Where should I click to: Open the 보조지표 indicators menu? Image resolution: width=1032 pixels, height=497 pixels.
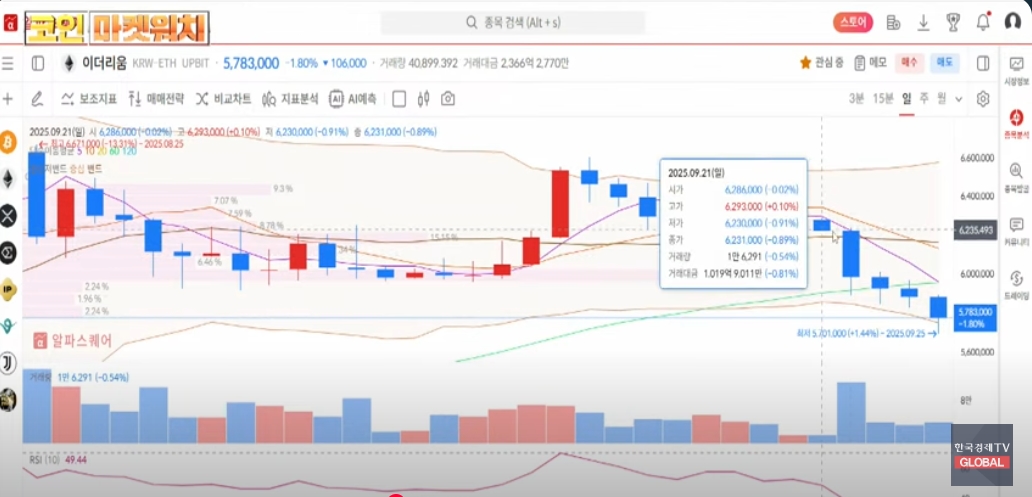(89, 99)
